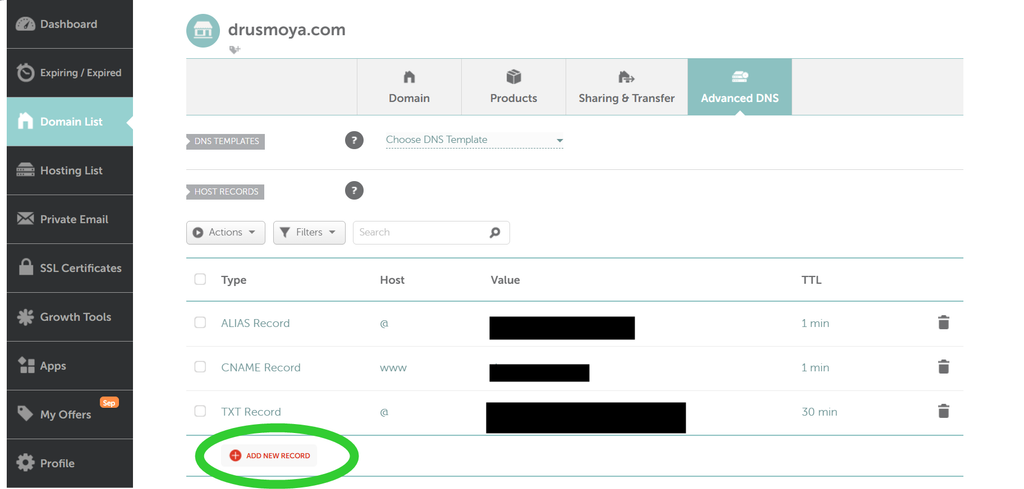This screenshot has width=1024, height=489.
Task: Open help icon beside Host Records
Action: point(354,191)
